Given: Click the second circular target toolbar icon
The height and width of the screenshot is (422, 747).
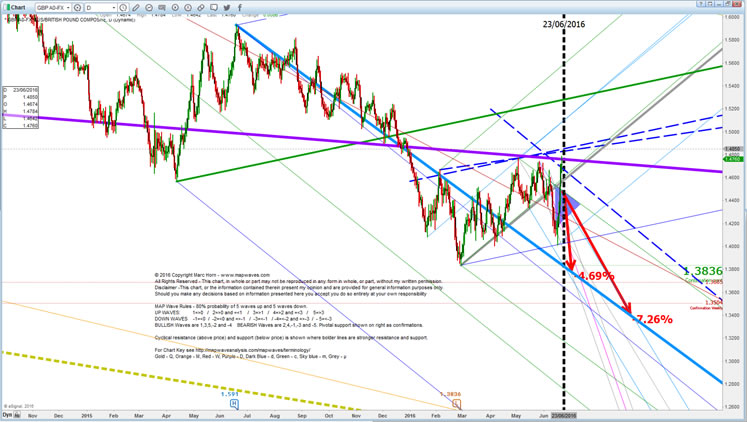Looking at the screenshot, I should [x=188, y=8].
